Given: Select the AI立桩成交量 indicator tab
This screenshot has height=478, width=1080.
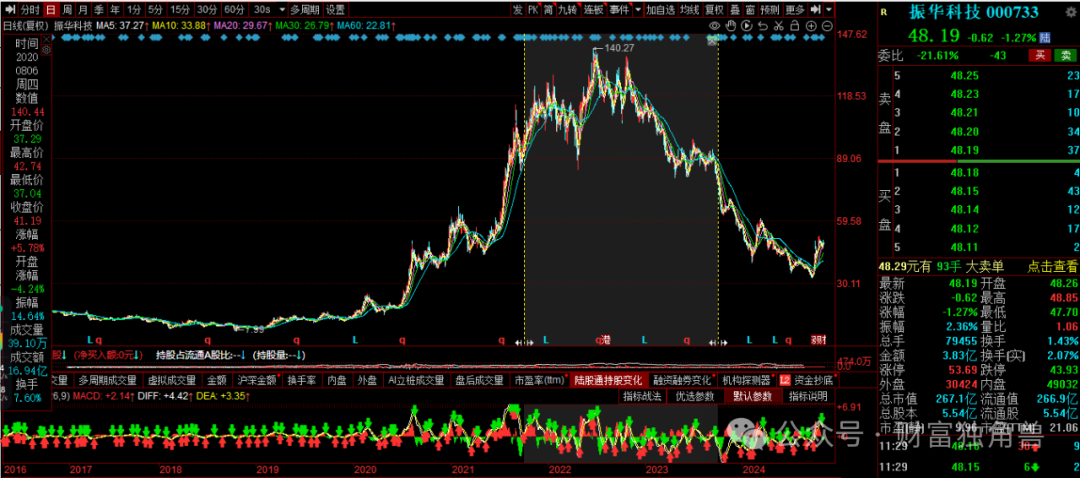Looking at the screenshot, I should pos(415,380).
